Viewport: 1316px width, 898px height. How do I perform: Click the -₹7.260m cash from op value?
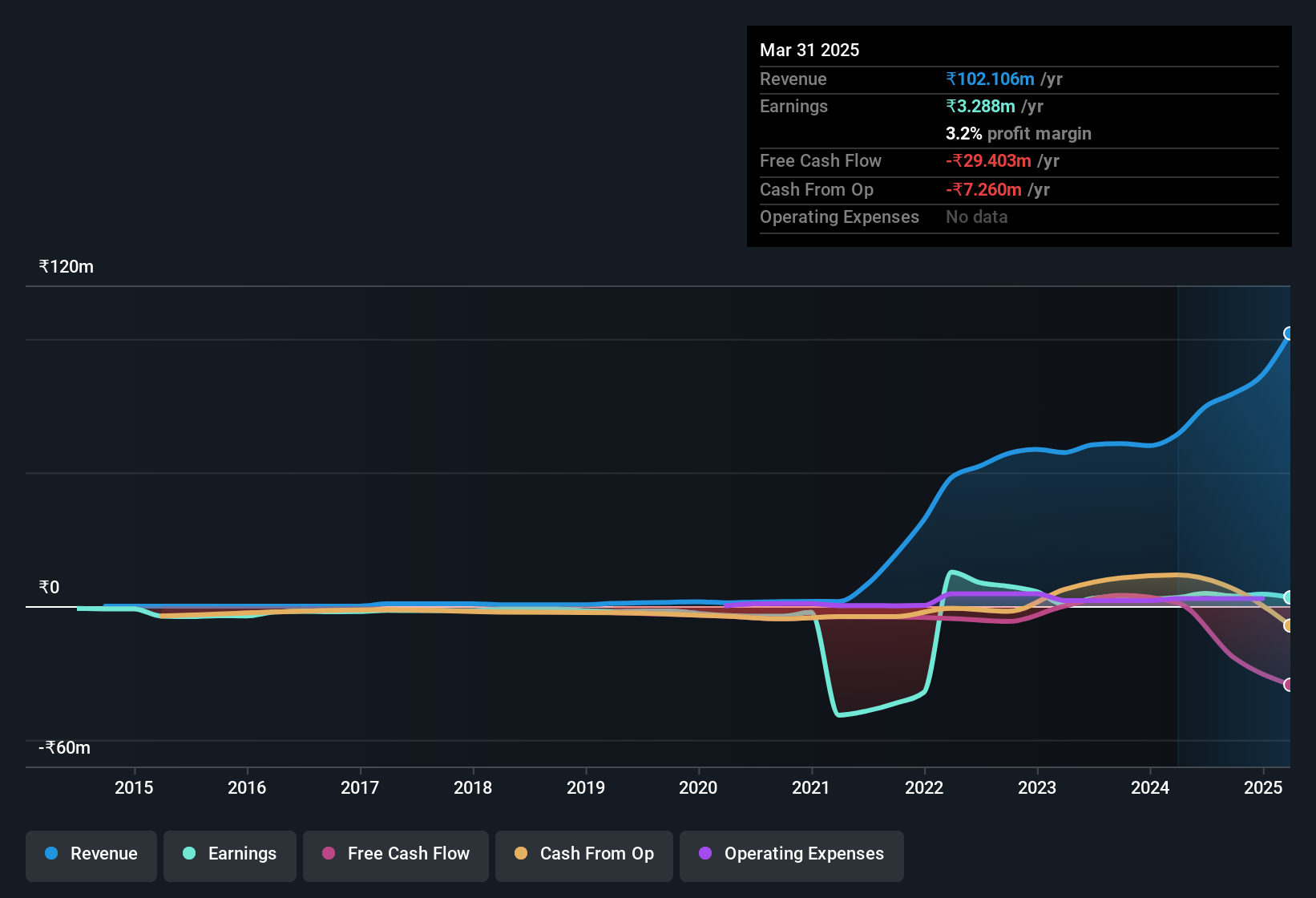point(983,189)
